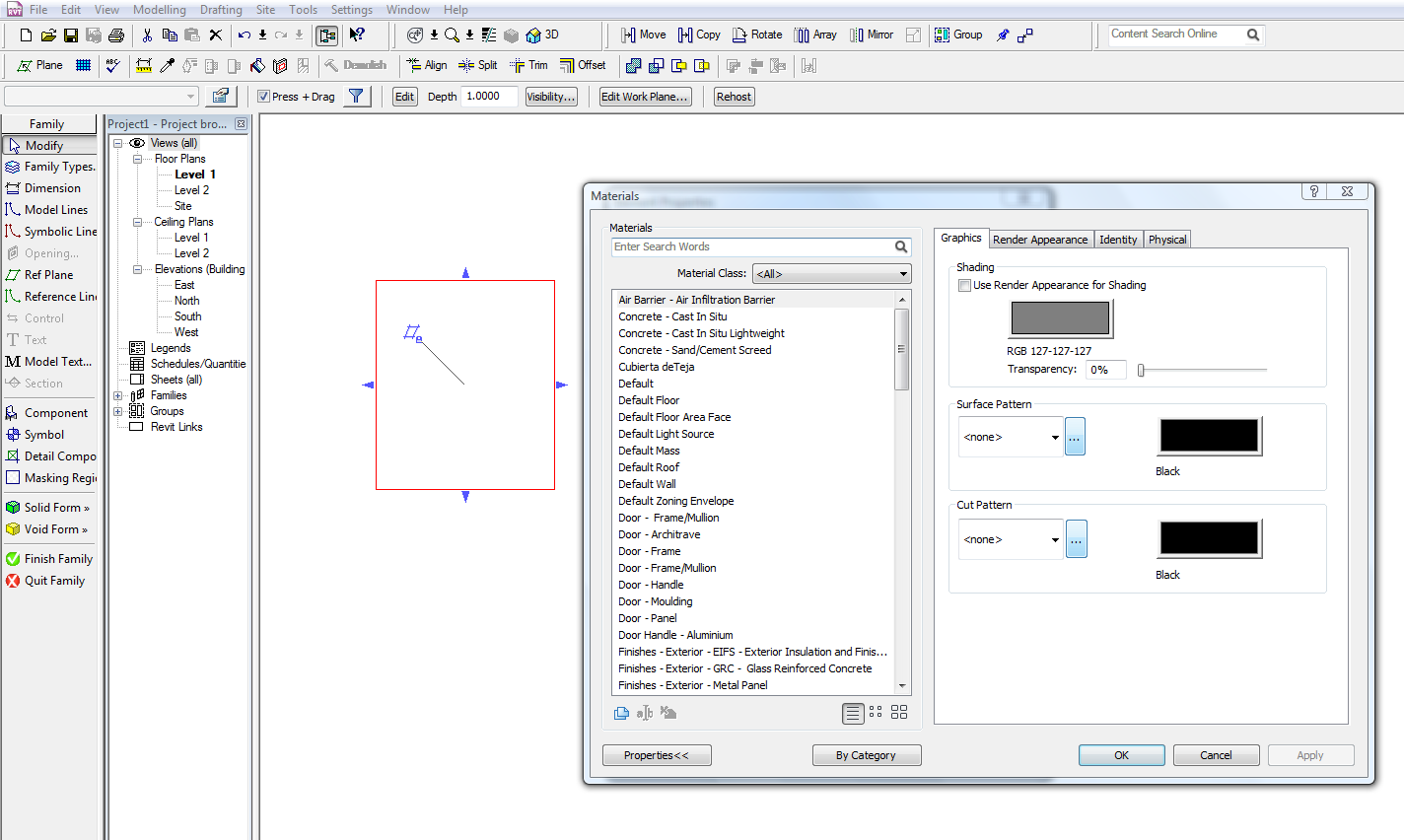Open the default 3D view
This screenshot has height=840, width=1404.
541,35
